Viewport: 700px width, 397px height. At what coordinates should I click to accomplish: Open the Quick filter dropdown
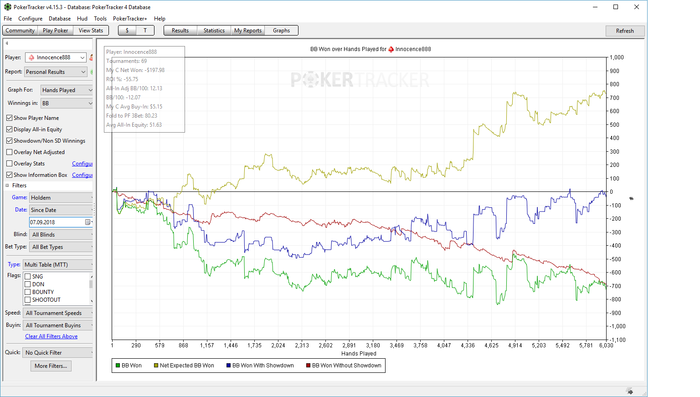coord(58,353)
